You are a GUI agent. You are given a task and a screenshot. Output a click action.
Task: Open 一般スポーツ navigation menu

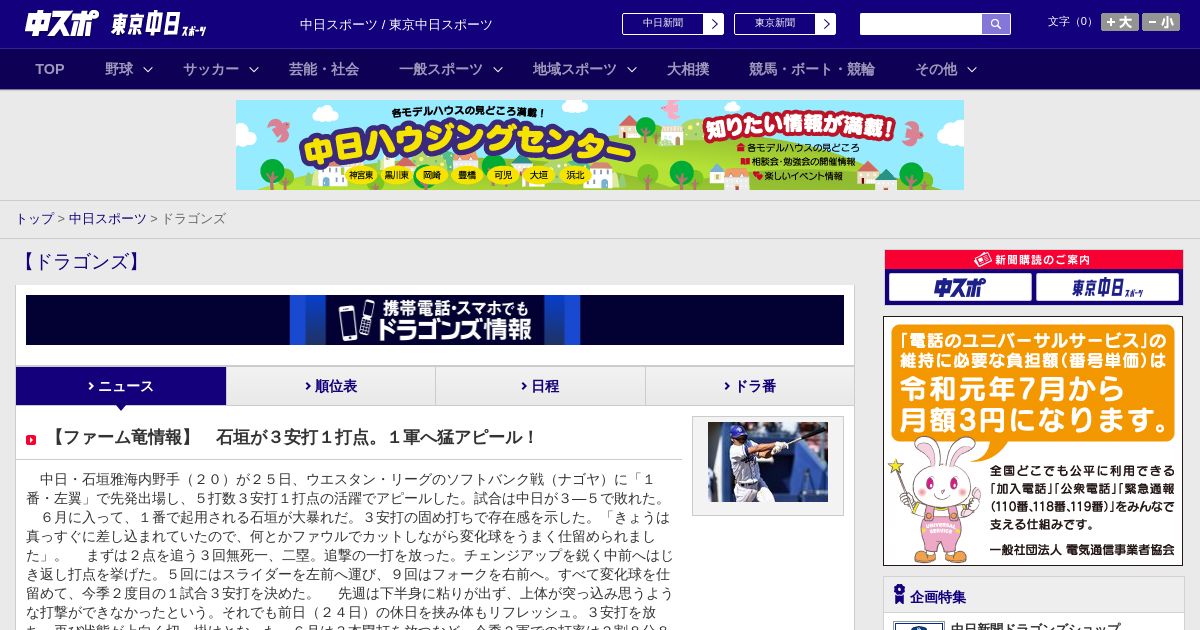[x=441, y=69]
